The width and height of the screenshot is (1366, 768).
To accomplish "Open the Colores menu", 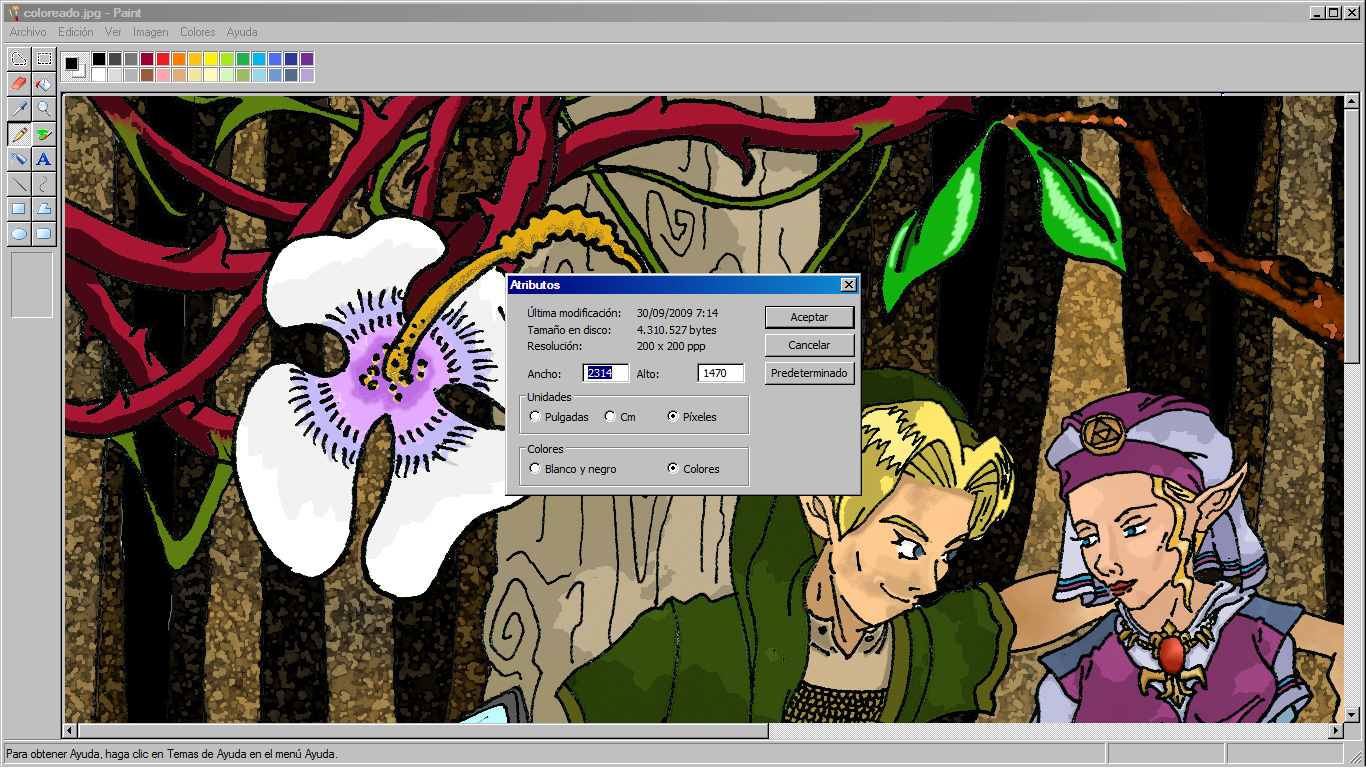I will point(198,32).
